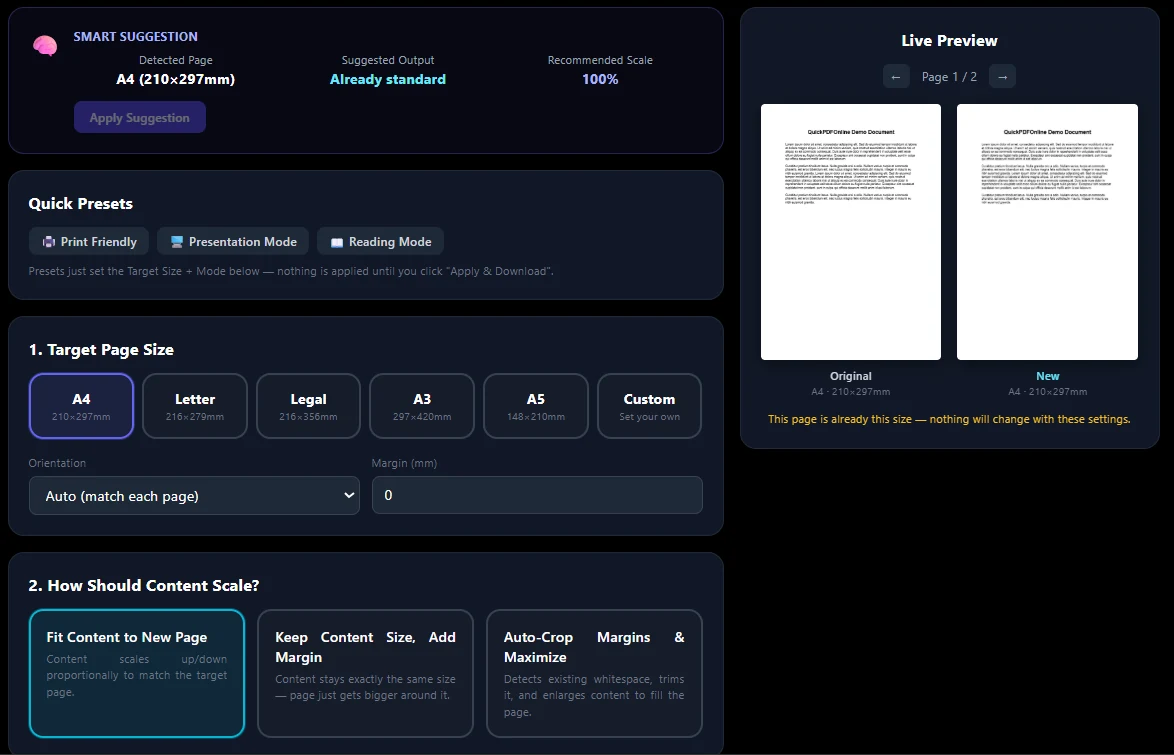Image resolution: width=1174 pixels, height=755 pixels.
Task: Open the Orientation dropdown
Action: point(195,496)
